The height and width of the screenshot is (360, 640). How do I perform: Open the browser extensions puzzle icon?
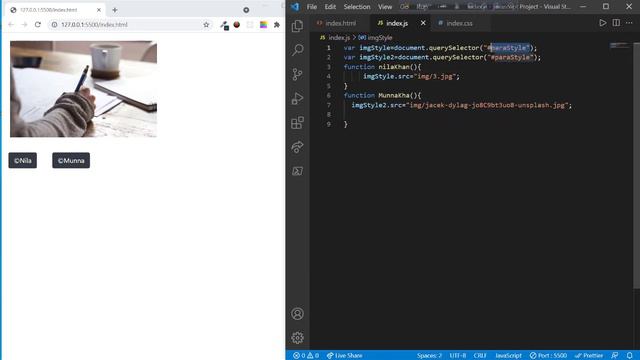[277, 24]
